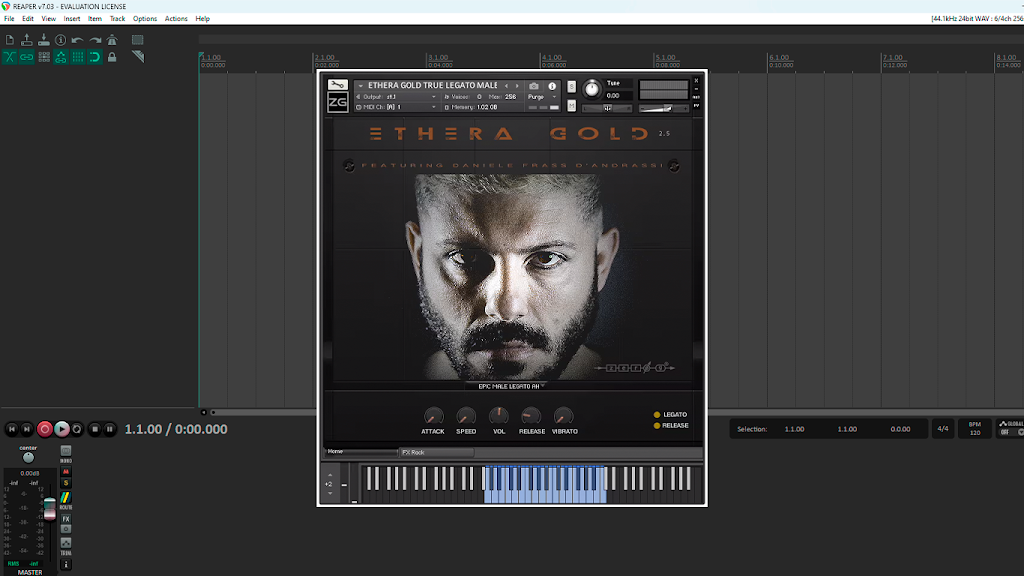Open project settings info icon

(x=61, y=40)
